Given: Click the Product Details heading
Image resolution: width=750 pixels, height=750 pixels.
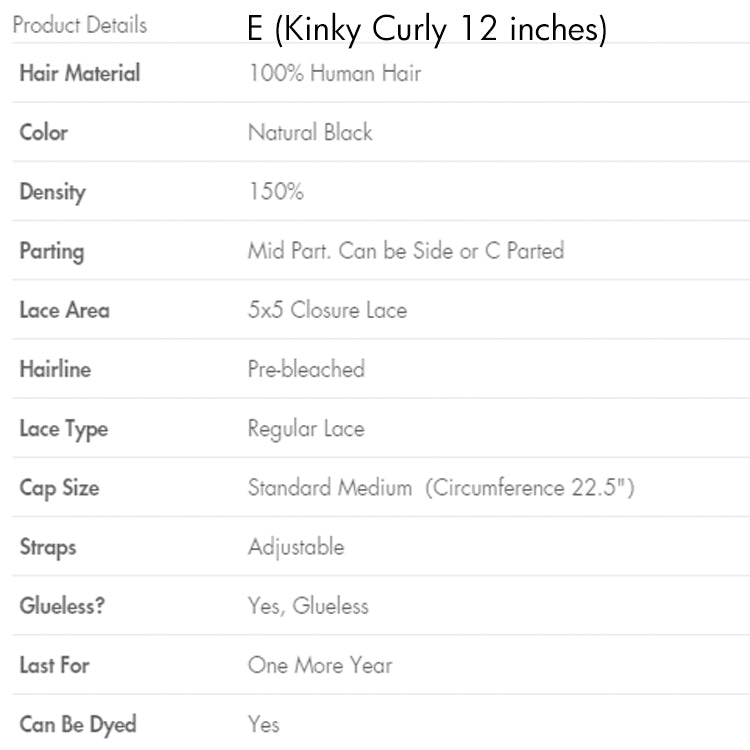Looking at the screenshot, I should (x=79, y=25).
